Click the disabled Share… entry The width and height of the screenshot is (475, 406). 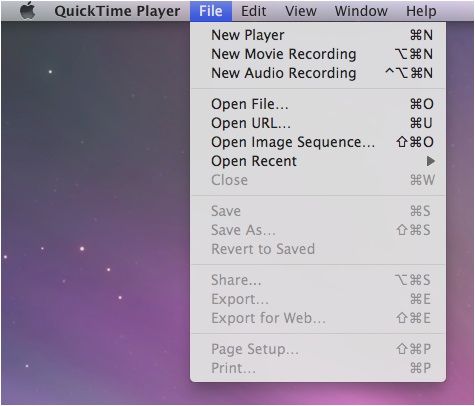click(318, 280)
